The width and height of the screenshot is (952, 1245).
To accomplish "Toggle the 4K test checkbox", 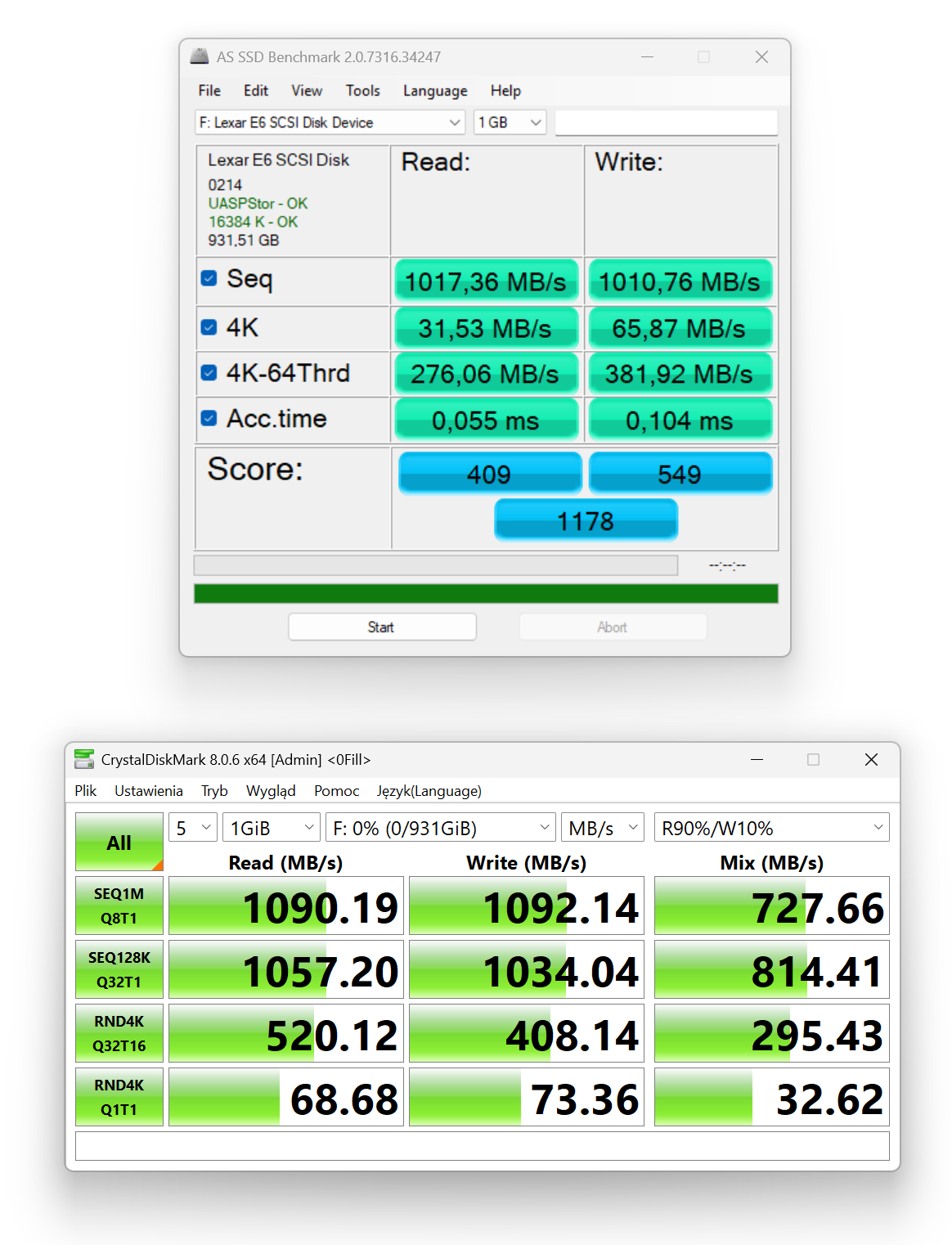I will pos(209,327).
